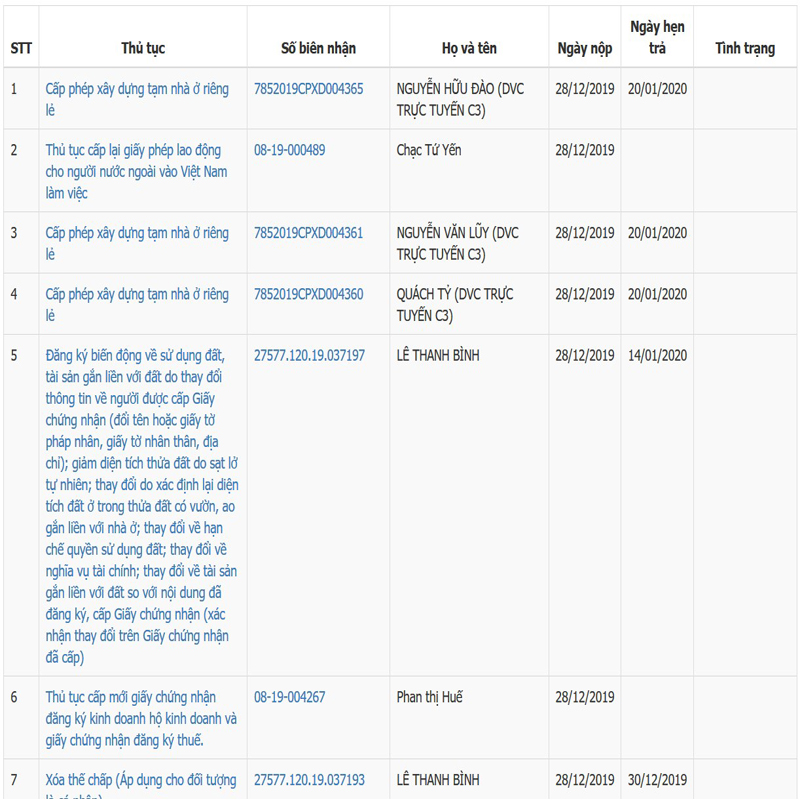
Task: Open receipt number 7852019CPXD004360
Action: tap(308, 294)
